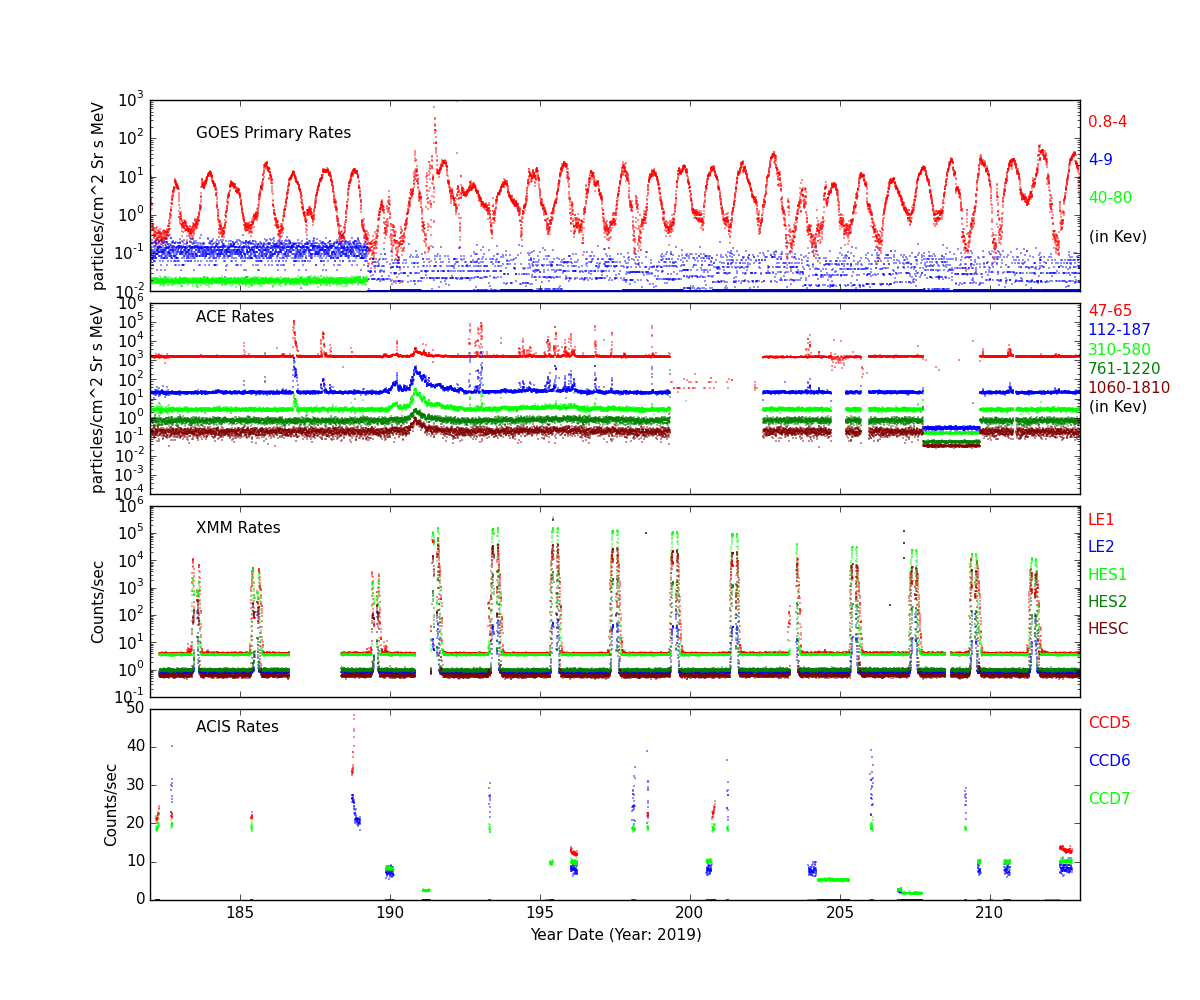Click the blue 112-187 ACE legend label

coord(1119,330)
